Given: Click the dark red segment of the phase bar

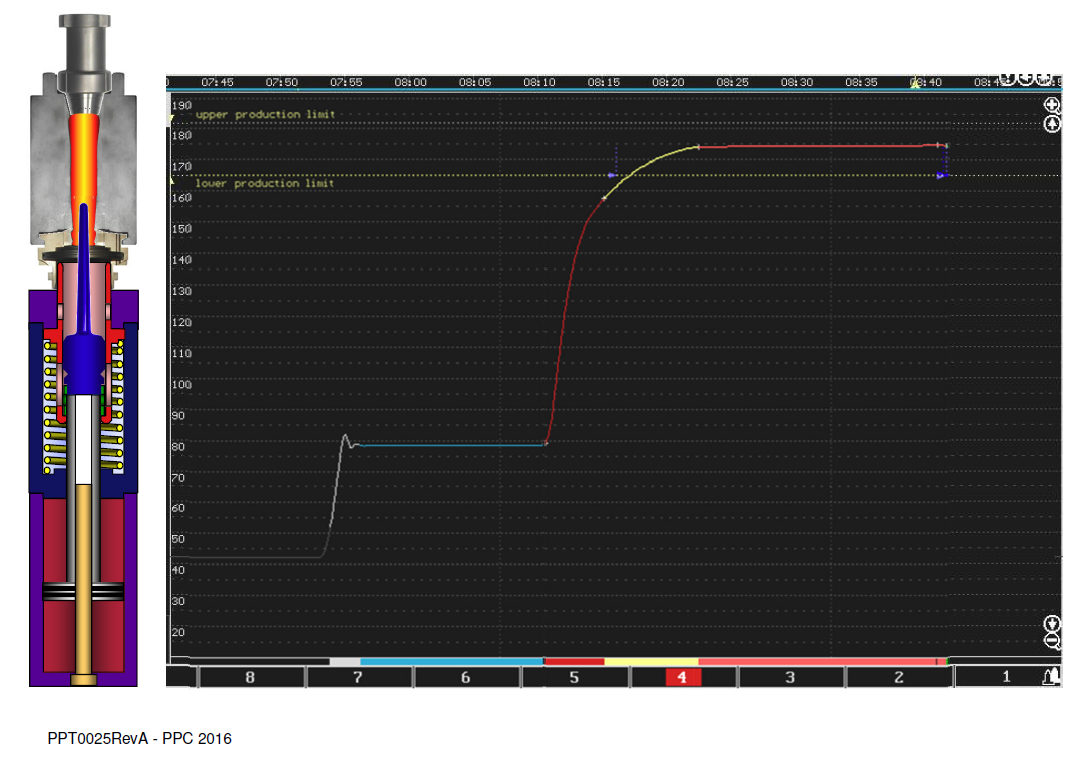Looking at the screenshot, I should tap(574, 662).
